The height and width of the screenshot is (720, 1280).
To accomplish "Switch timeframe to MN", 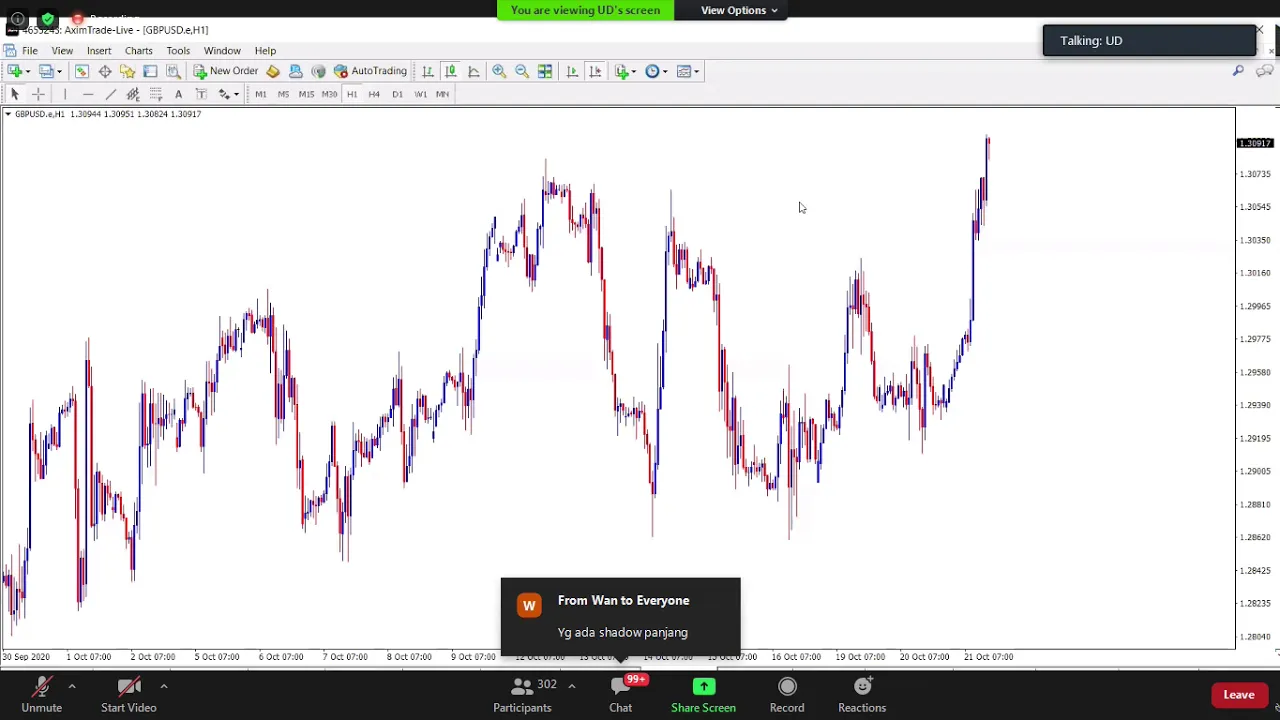I will point(442,94).
